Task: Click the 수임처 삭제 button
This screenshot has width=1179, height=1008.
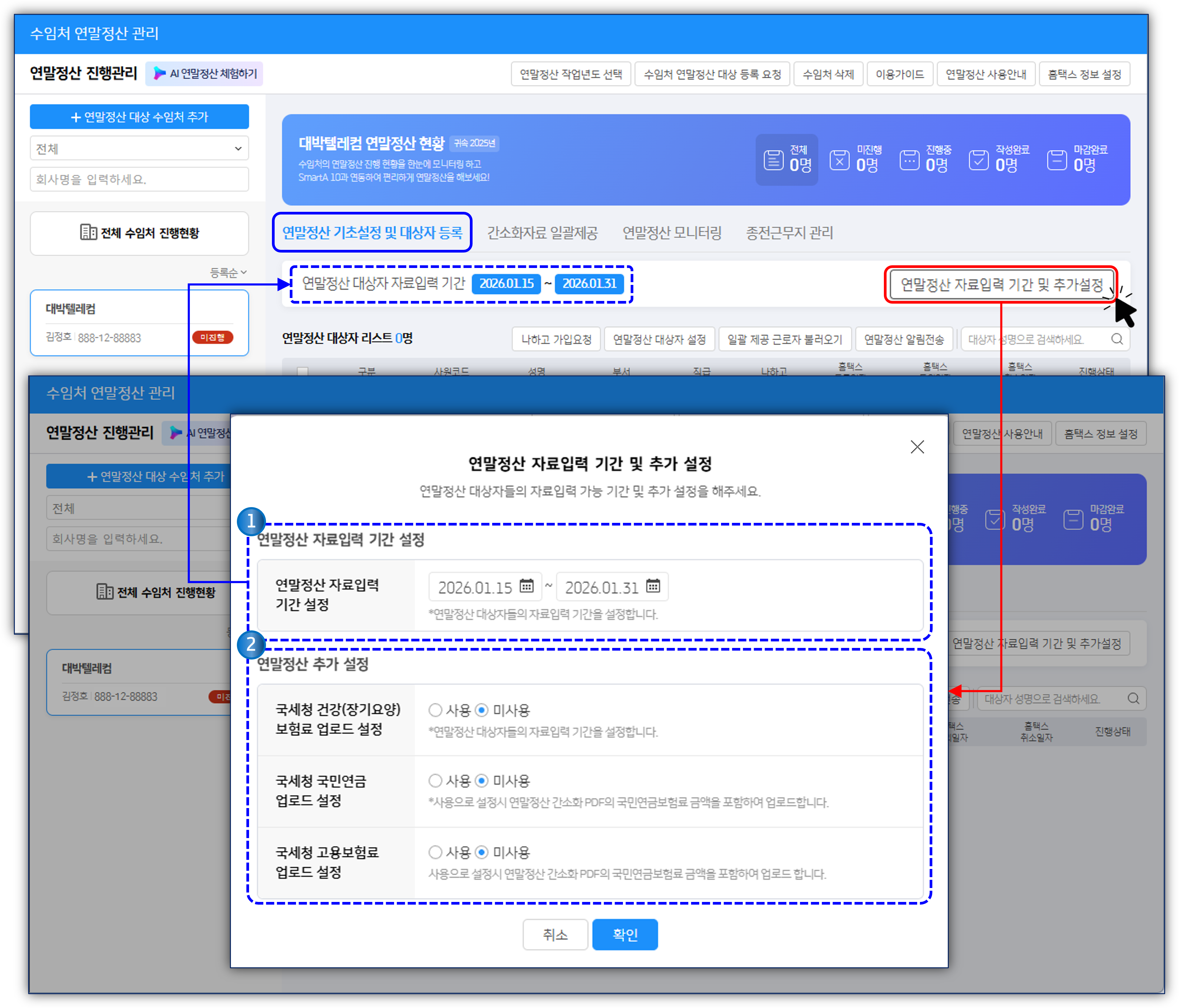Action: (829, 74)
